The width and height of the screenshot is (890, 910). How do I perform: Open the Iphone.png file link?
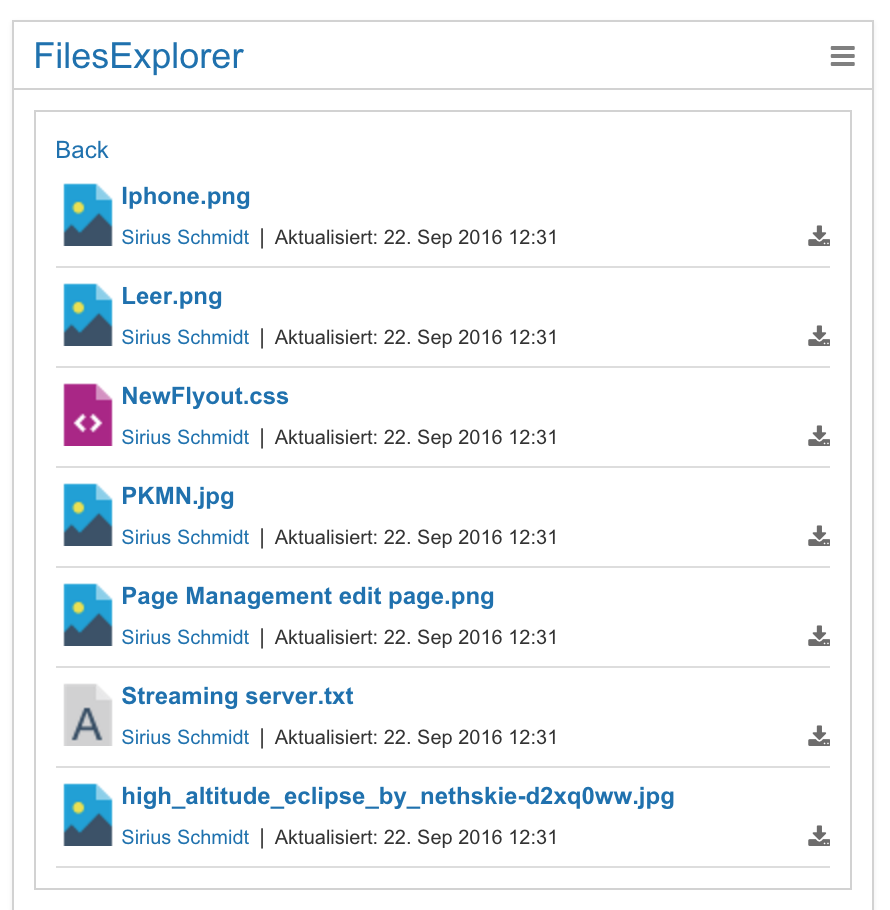(186, 196)
